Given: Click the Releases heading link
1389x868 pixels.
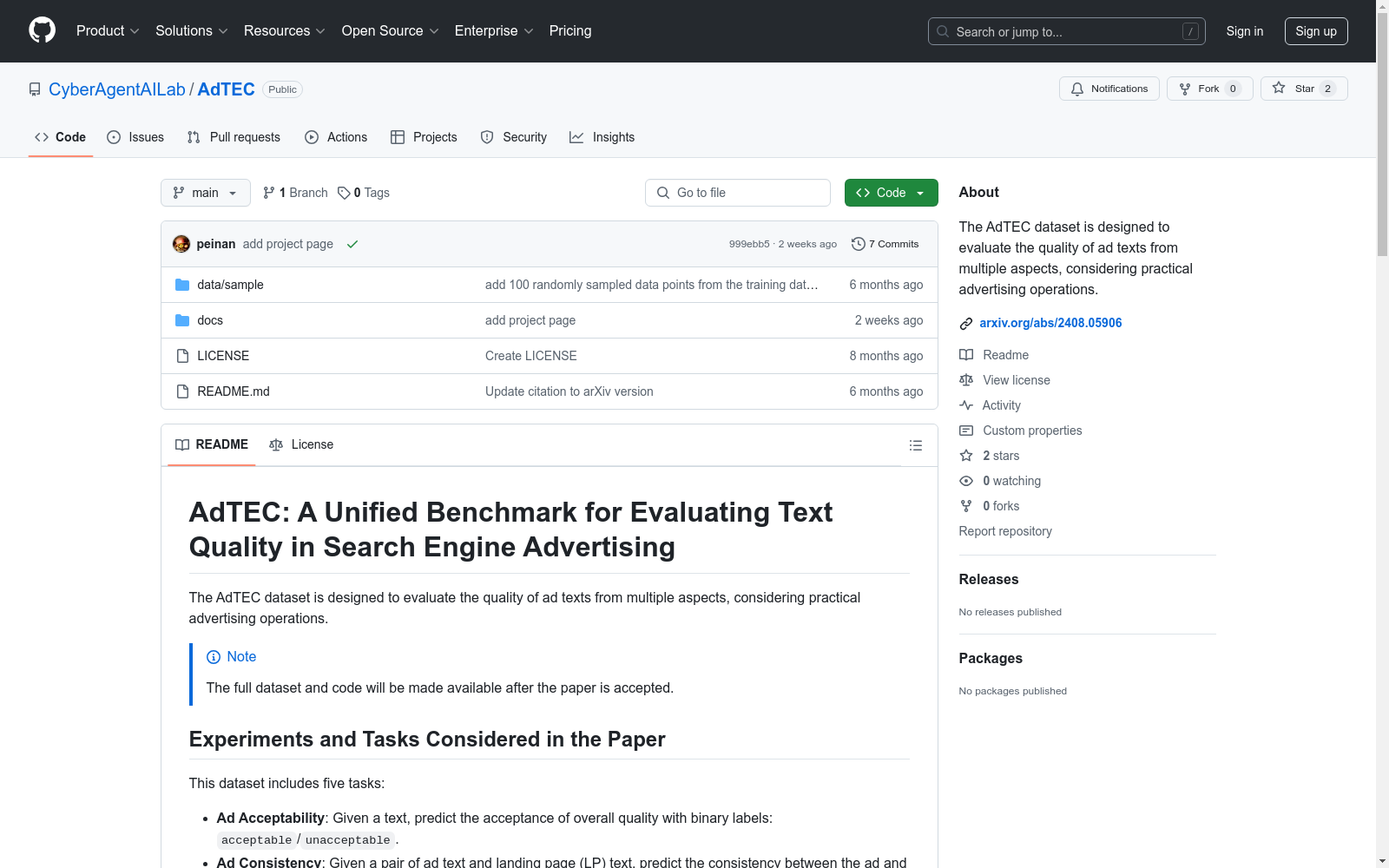Looking at the screenshot, I should 989,579.
